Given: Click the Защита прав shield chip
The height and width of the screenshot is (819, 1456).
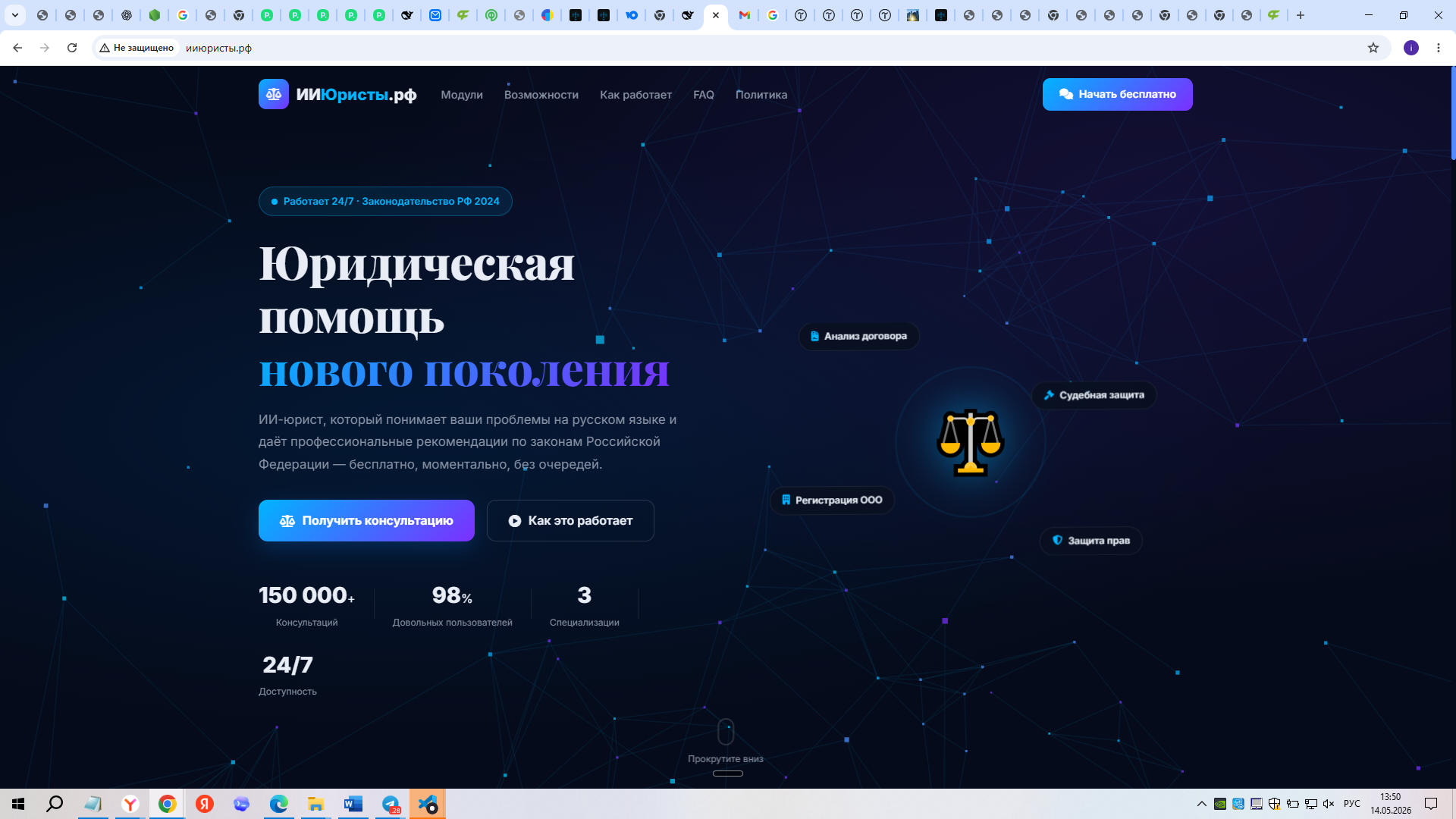Looking at the screenshot, I should tap(1090, 541).
